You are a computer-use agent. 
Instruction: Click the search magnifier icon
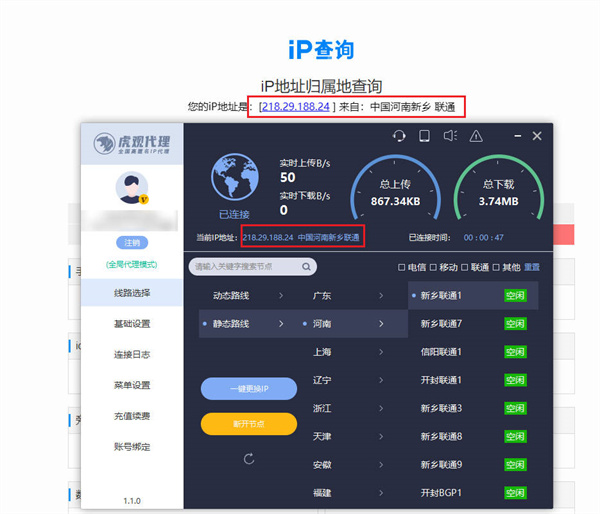click(x=306, y=266)
